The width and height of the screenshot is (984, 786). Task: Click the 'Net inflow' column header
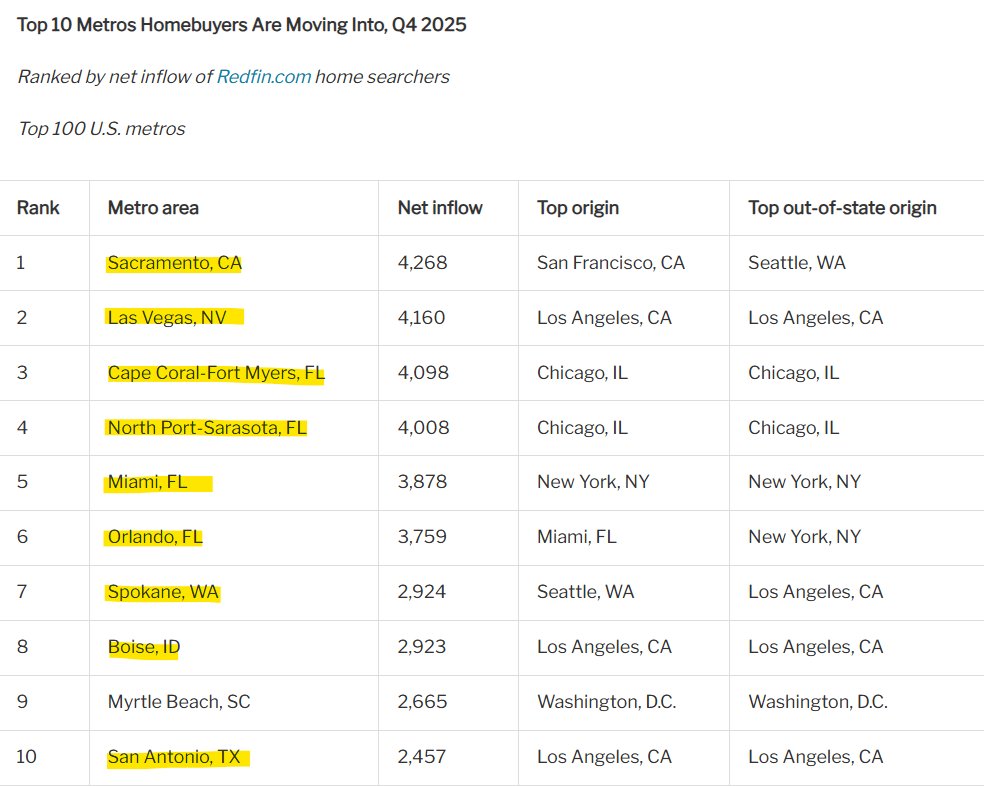tap(440, 208)
